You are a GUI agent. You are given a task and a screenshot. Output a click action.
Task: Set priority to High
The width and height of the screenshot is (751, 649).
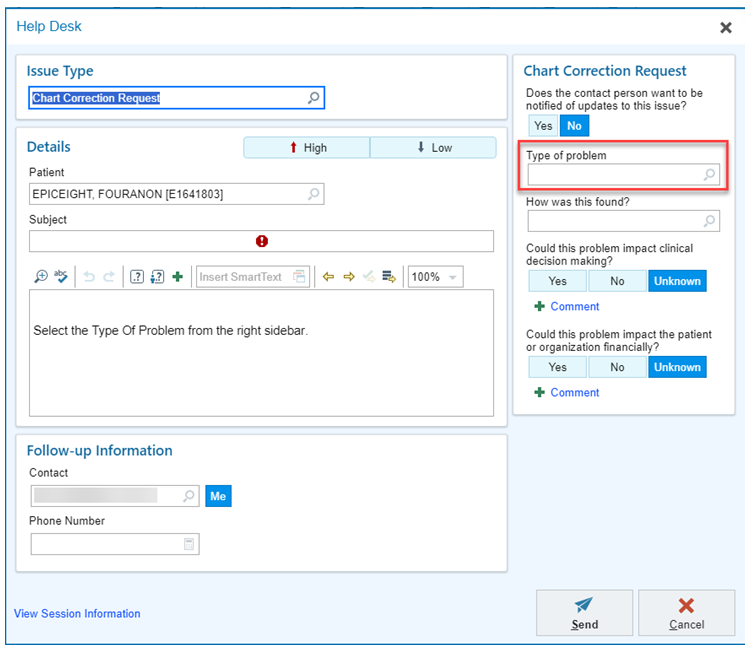pyautogui.click(x=307, y=148)
